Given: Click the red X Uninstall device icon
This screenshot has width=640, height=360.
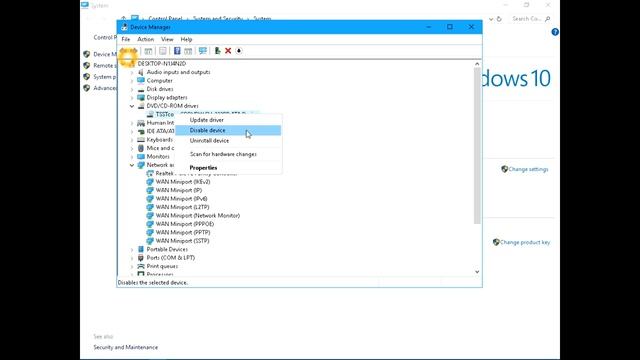Looking at the screenshot, I should pos(228,51).
